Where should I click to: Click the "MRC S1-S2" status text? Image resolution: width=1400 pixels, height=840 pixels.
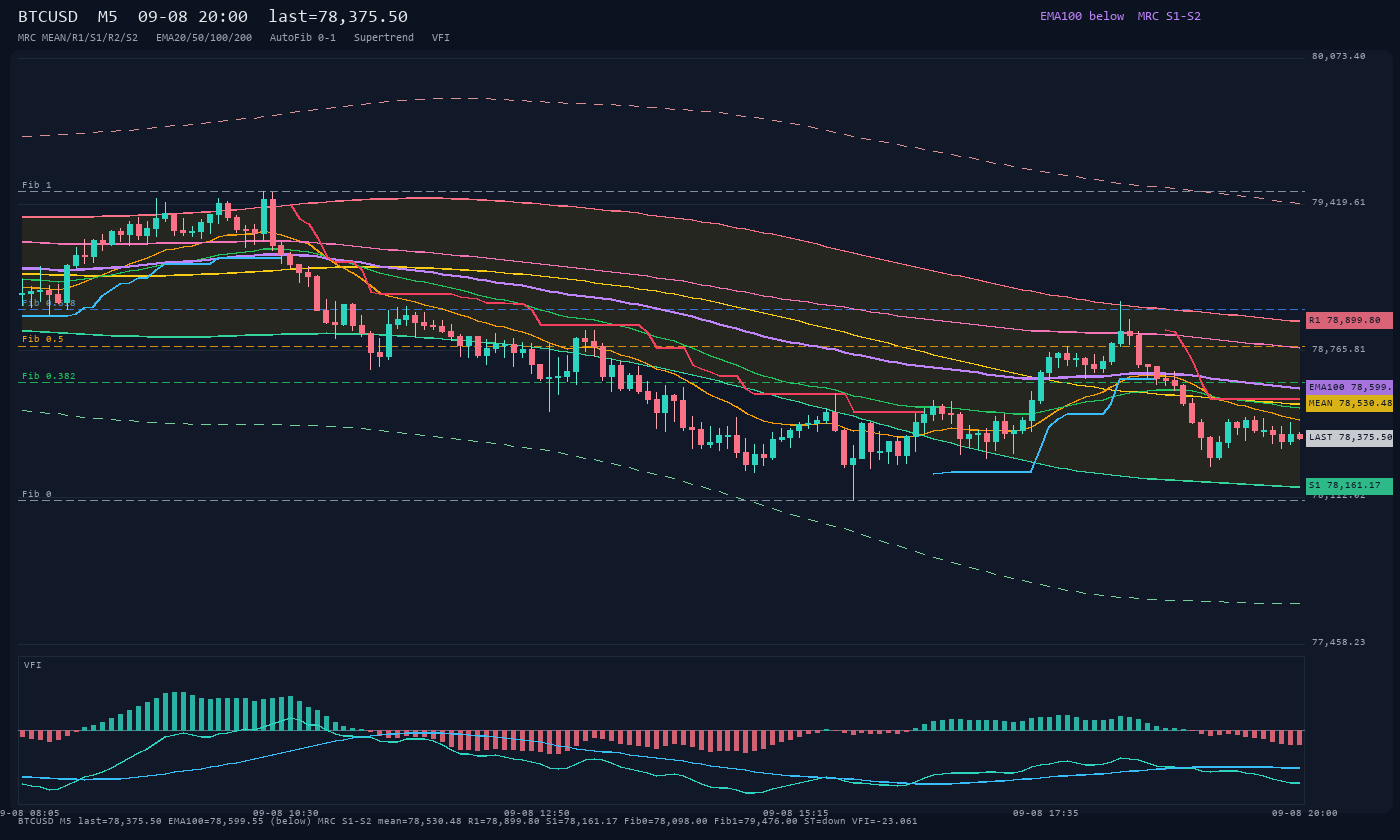(1169, 16)
